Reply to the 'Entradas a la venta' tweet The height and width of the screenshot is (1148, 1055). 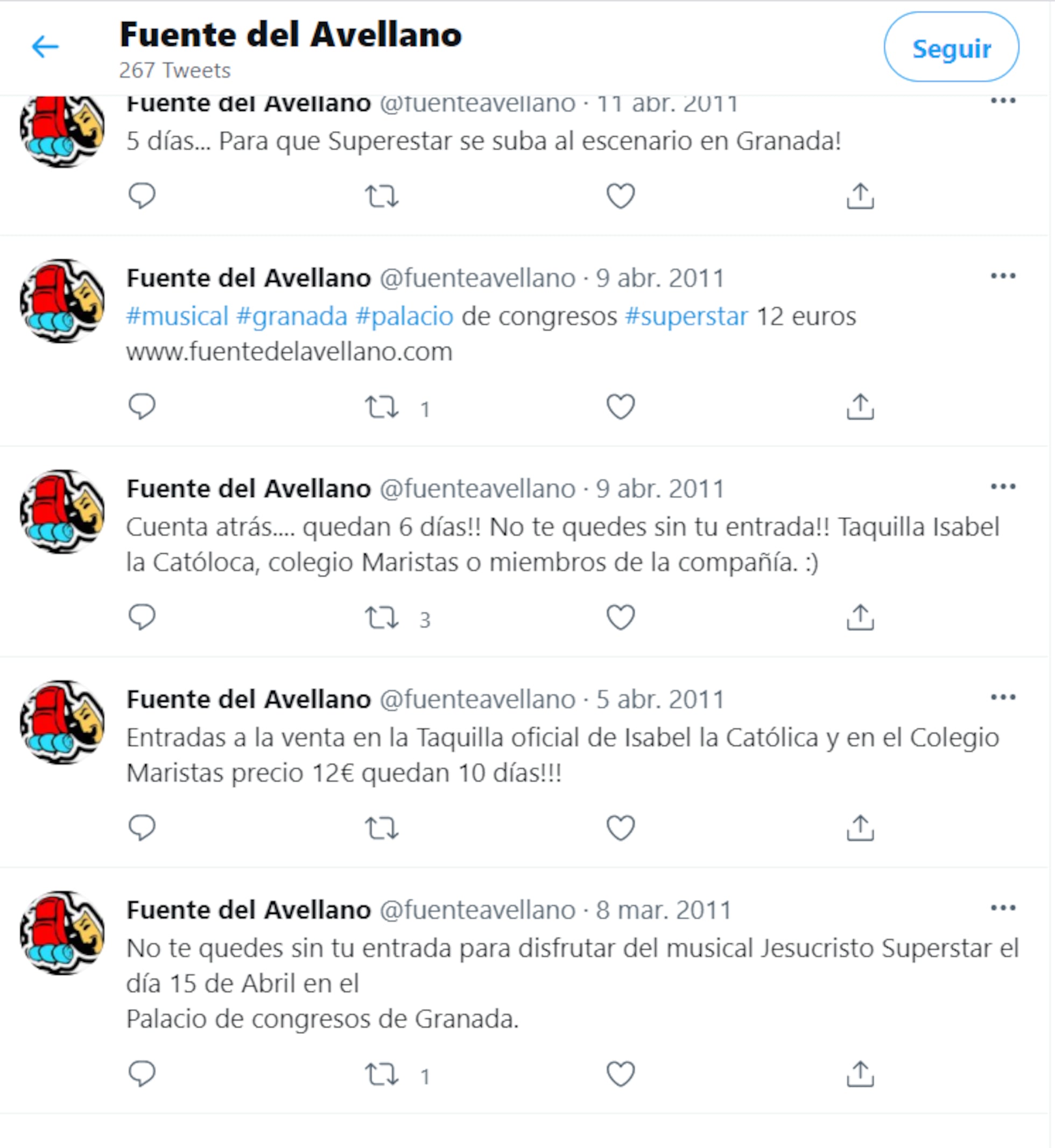coord(142,828)
